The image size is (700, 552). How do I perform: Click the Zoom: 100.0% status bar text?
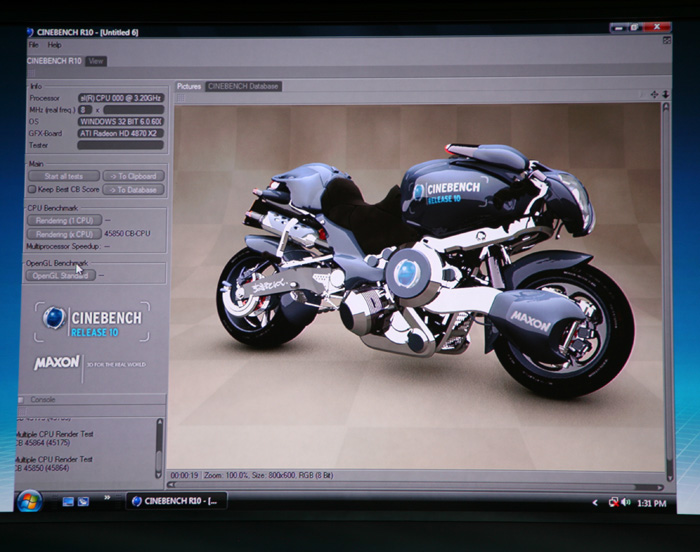click(226, 475)
